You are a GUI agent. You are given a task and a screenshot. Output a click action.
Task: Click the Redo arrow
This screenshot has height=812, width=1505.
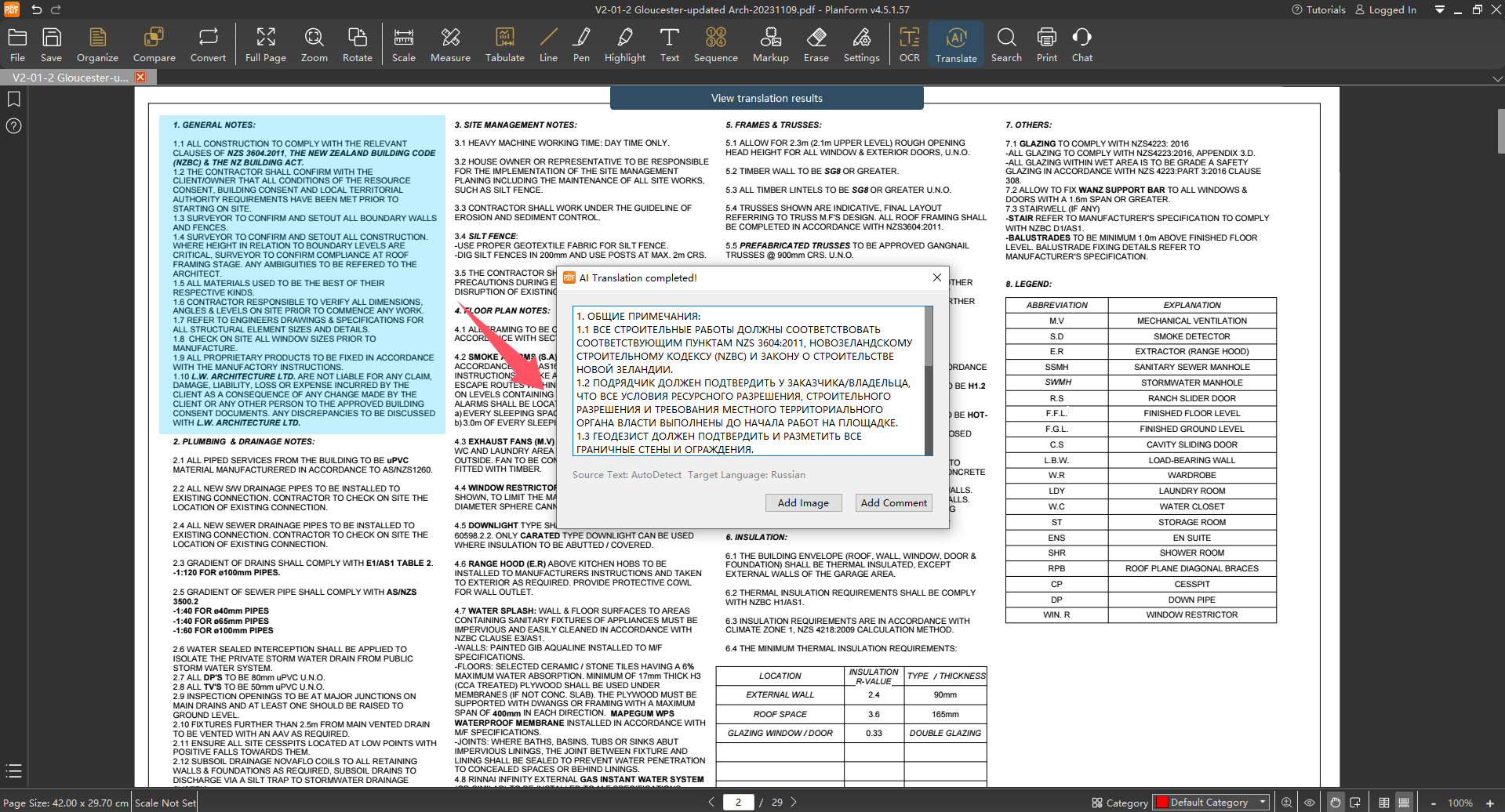[56, 9]
